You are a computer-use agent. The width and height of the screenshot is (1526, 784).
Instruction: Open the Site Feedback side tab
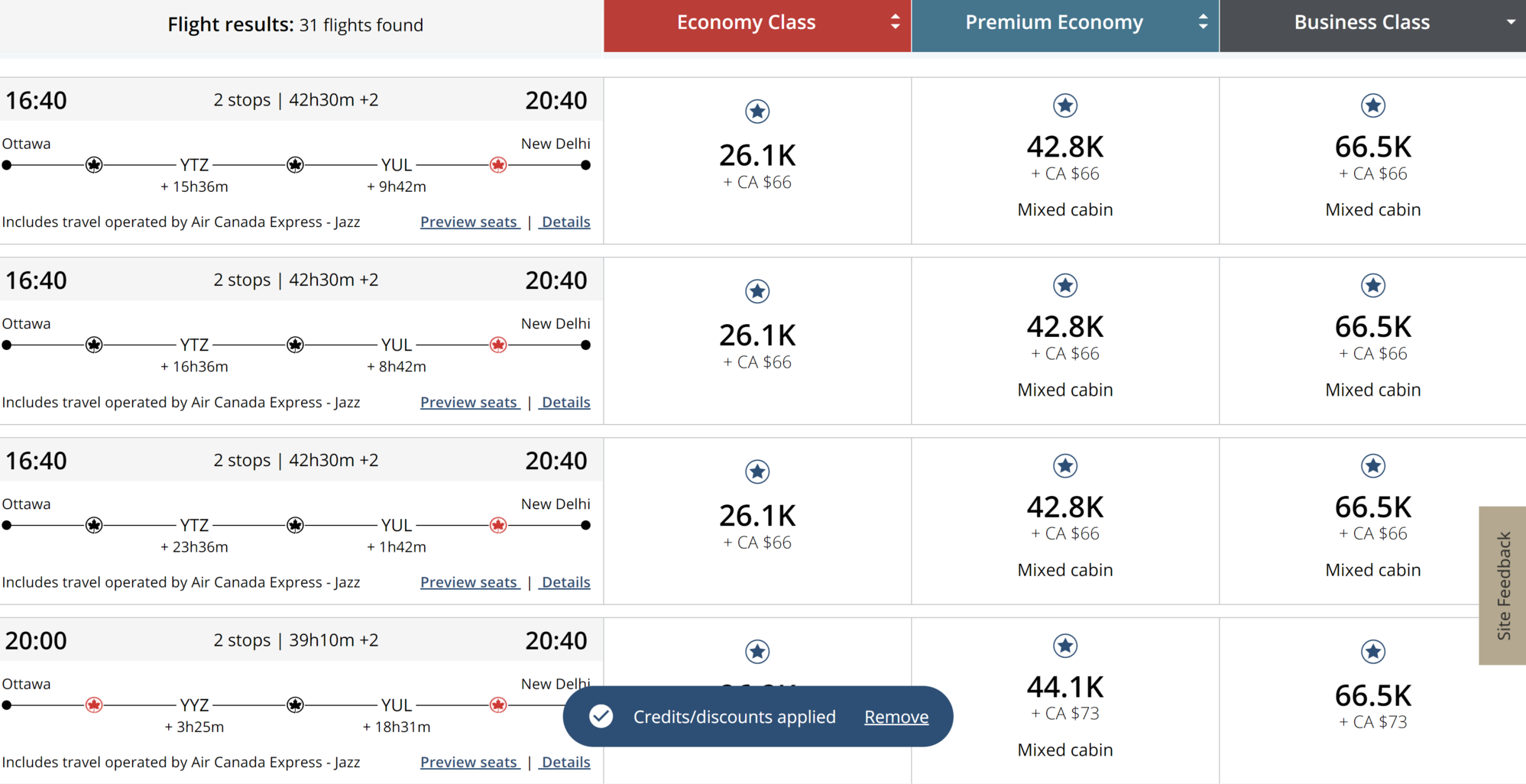pos(1503,585)
